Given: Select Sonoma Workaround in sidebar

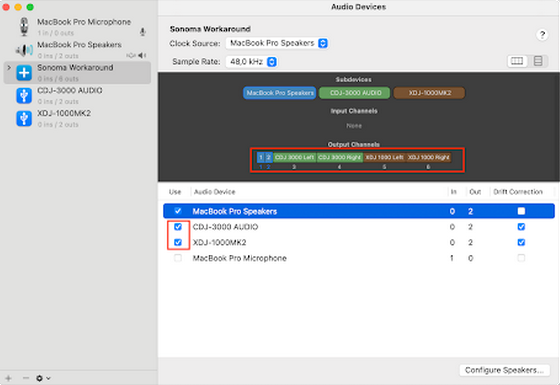Looking at the screenshot, I should pos(77,73).
